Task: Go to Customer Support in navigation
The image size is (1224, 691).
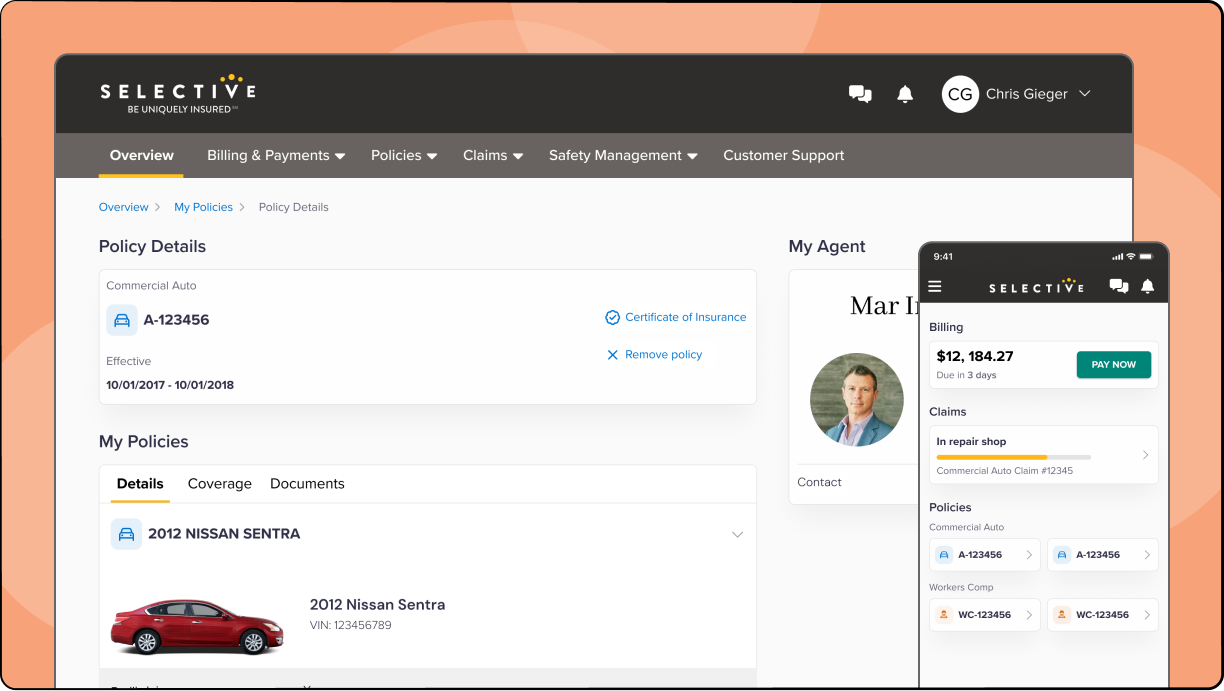Action: (x=783, y=155)
